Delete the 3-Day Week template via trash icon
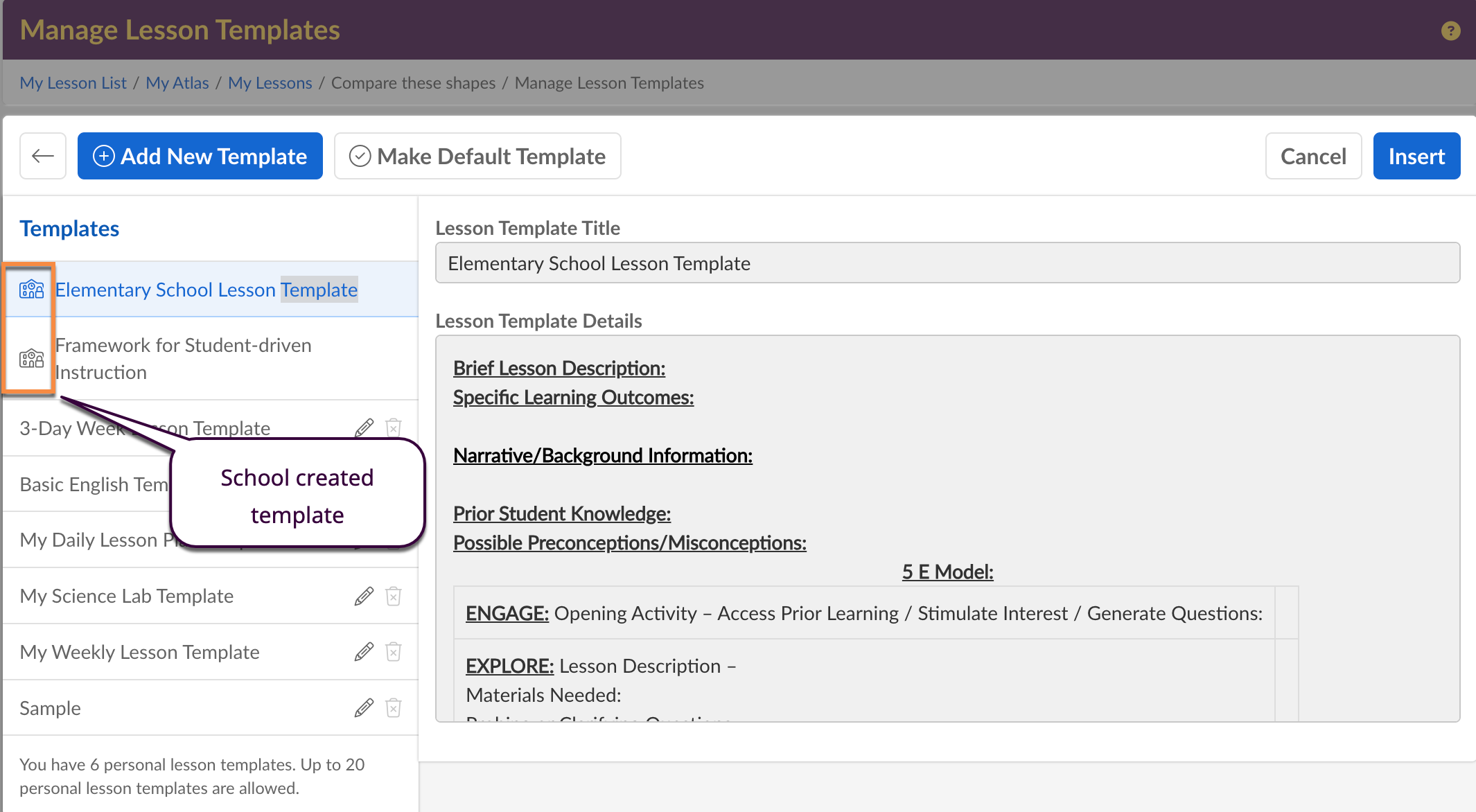This screenshot has width=1476, height=812. point(394,427)
